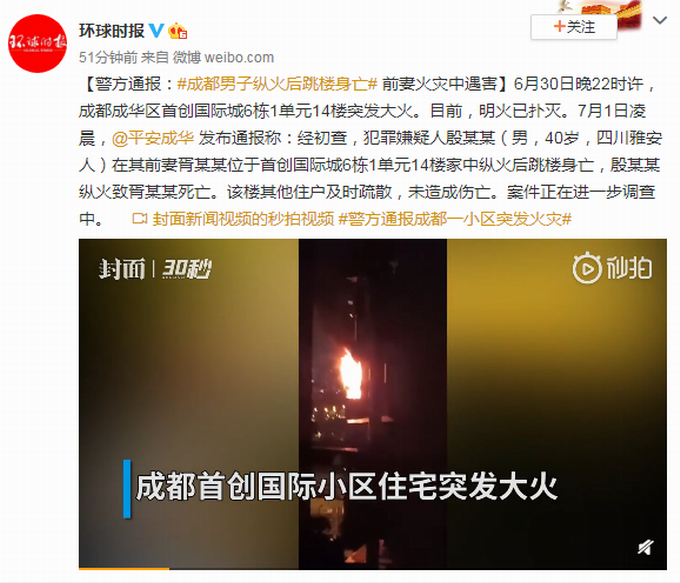Click the red plus icon in 关注
The height and width of the screenshot is (583, 680).
(559, 27)
